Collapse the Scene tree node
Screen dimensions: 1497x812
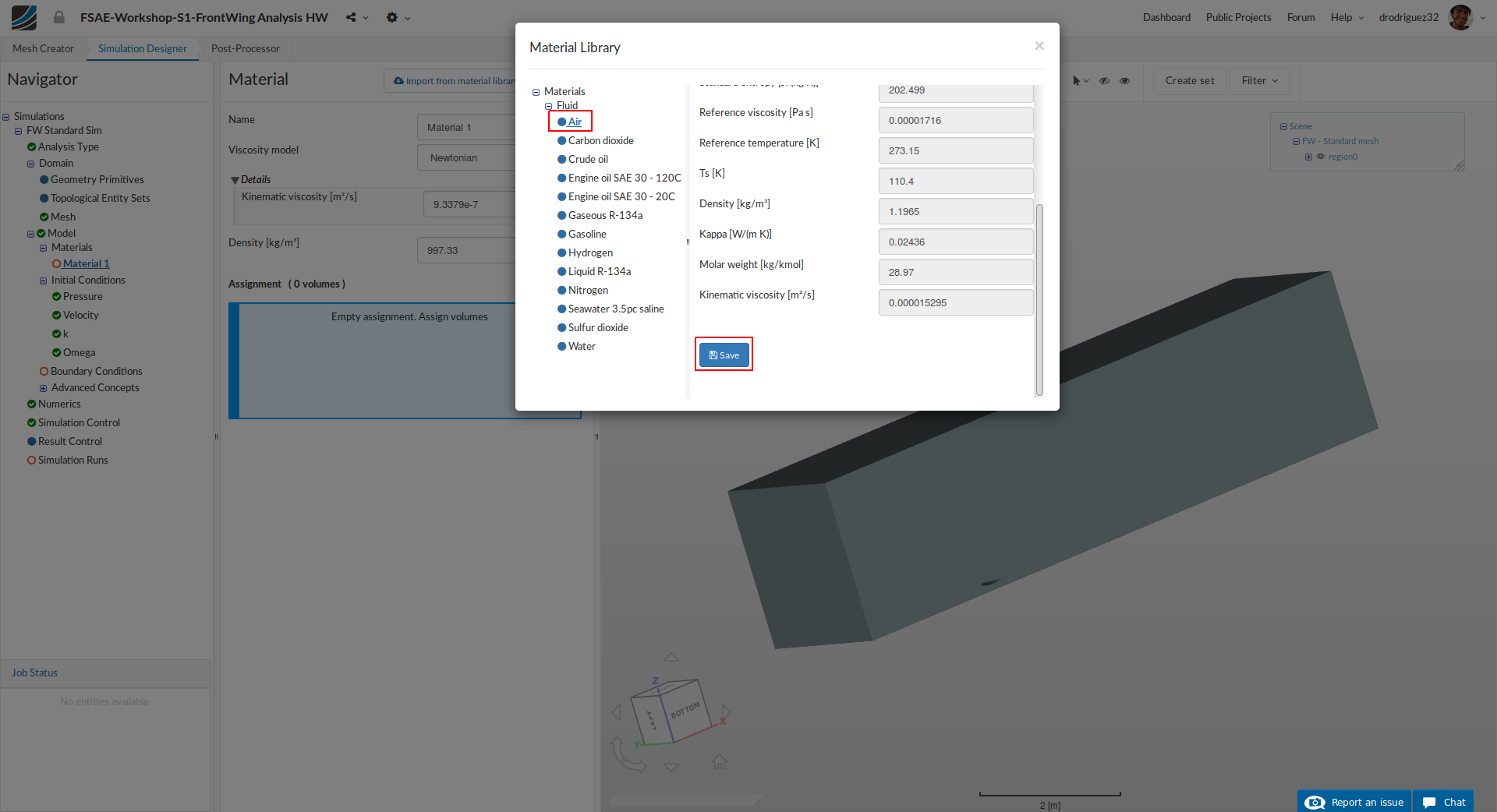point(1283,126)
